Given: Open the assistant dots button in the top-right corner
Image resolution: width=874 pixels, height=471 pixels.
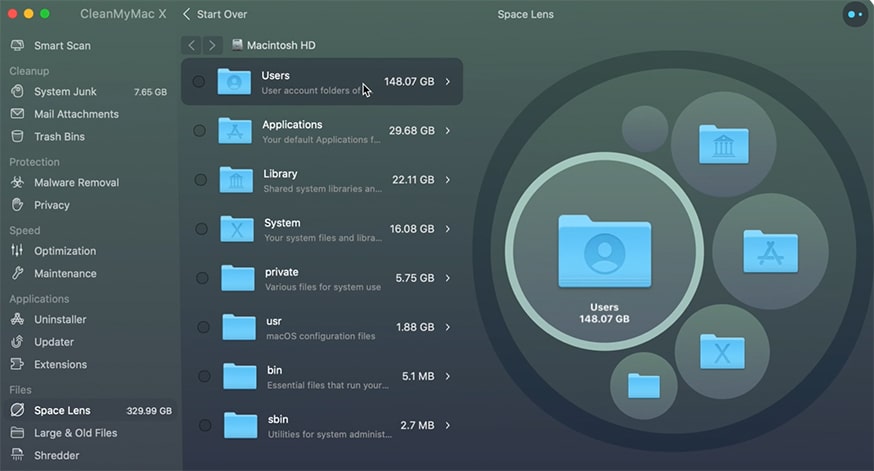Looking at the screenshot, I should click(x=854, y=14).
